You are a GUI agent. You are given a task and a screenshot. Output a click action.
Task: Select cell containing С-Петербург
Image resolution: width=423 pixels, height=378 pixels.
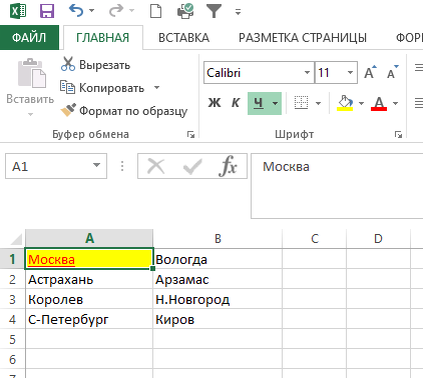(x=89, y=319)
